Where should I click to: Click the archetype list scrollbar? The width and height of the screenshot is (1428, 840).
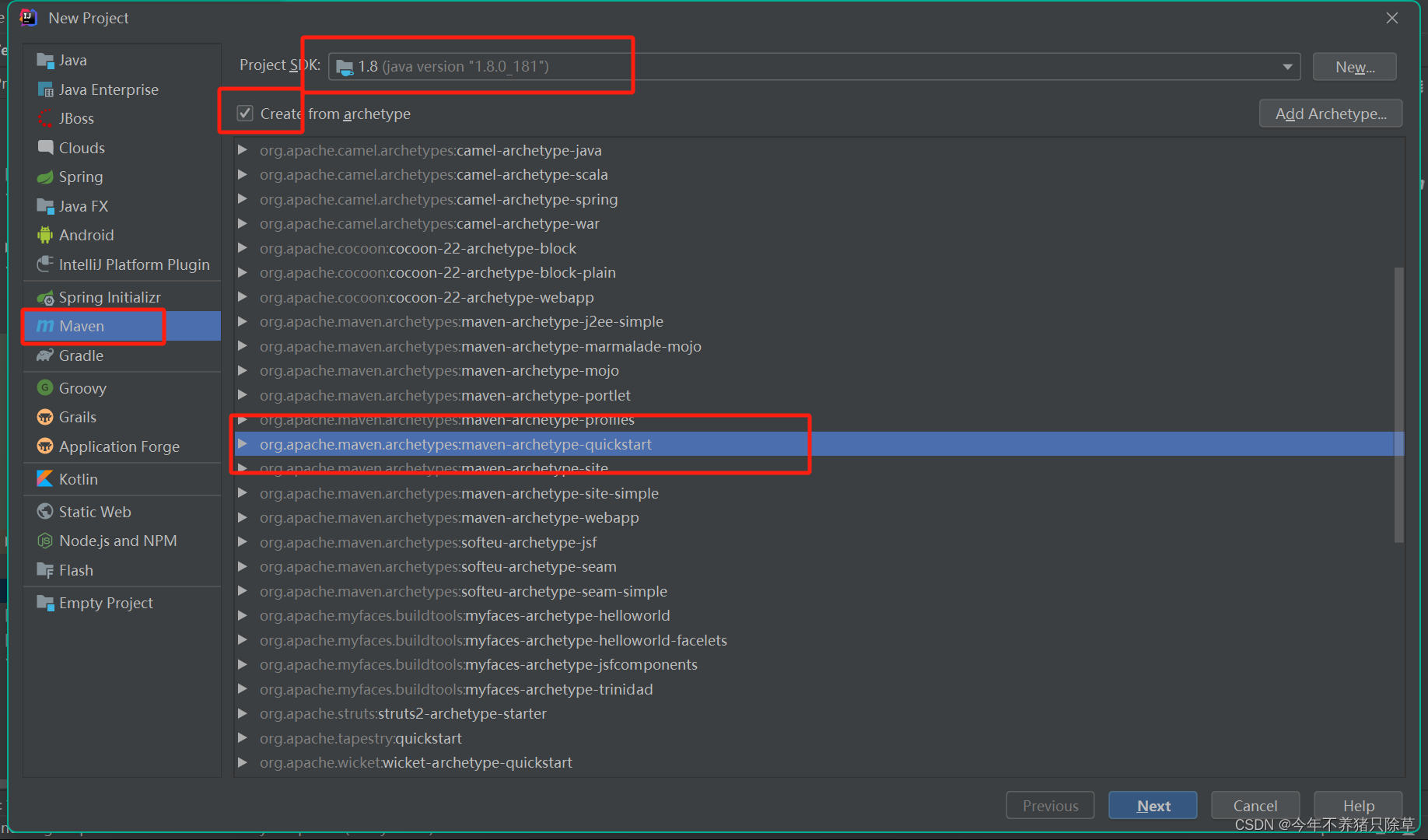[1398, 404]
